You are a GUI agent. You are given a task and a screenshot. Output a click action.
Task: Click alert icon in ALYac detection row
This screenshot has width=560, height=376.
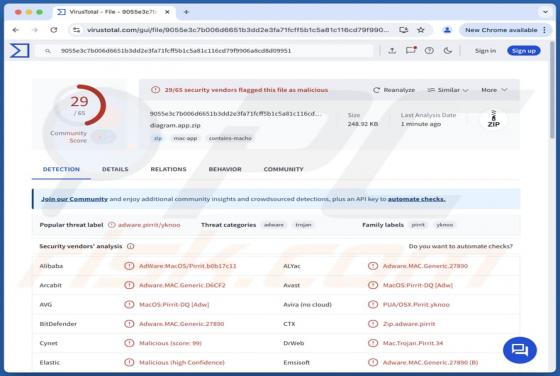tap(373, 266)
